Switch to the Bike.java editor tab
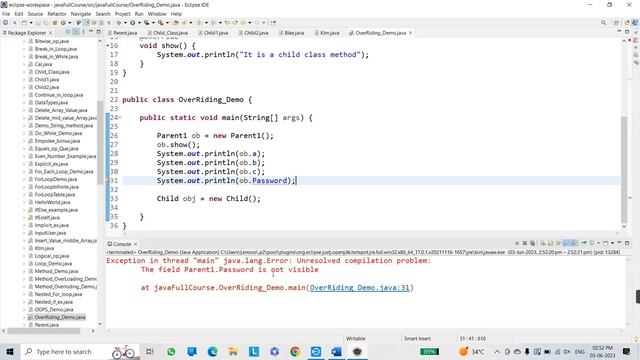Image resolution: width=640 pixels, height=360 pixels. [291, 33]
